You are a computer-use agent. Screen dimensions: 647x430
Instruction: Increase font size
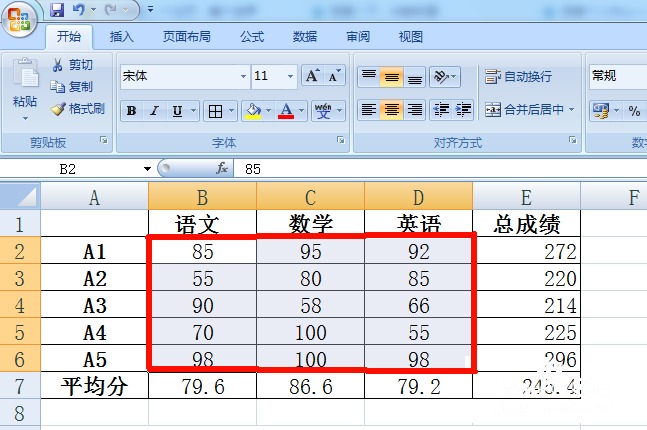[312, 76]
